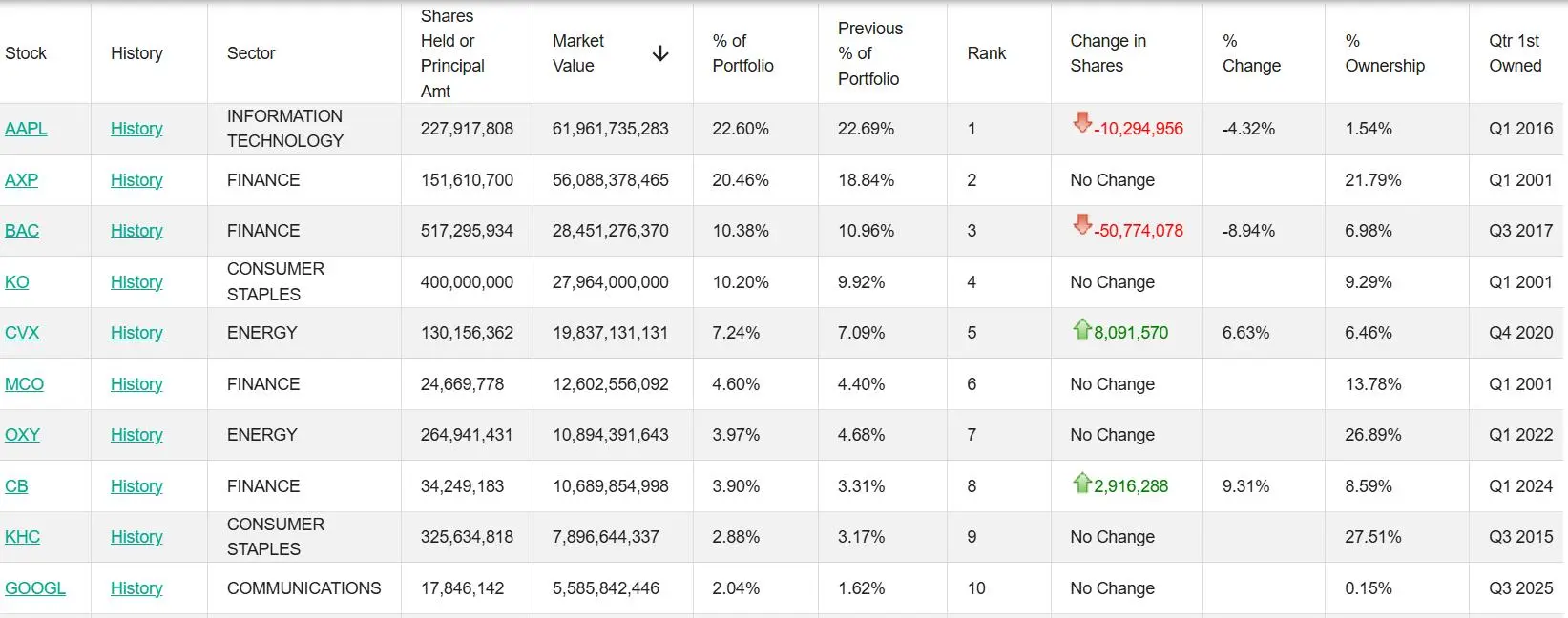
Task: Sort by the Sector column header
Action: tap(251, 53)
